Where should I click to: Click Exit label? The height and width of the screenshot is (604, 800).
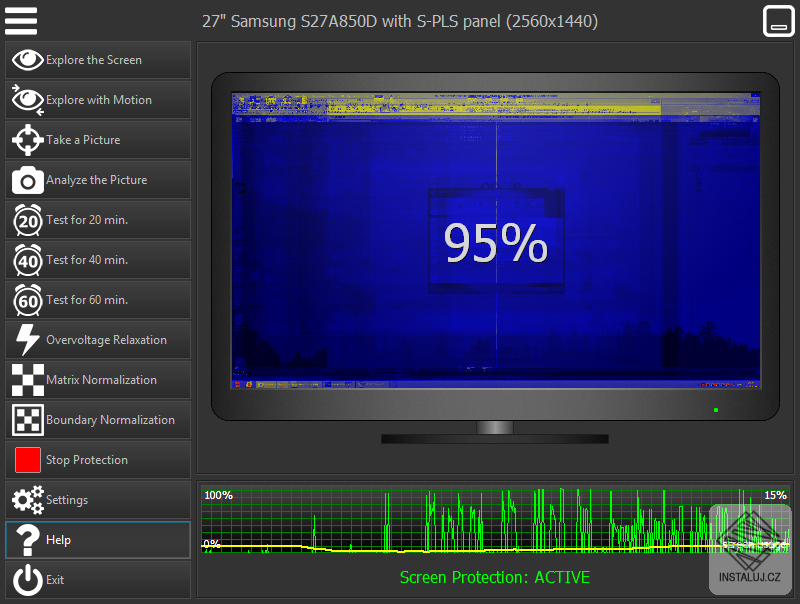point(55,580)
